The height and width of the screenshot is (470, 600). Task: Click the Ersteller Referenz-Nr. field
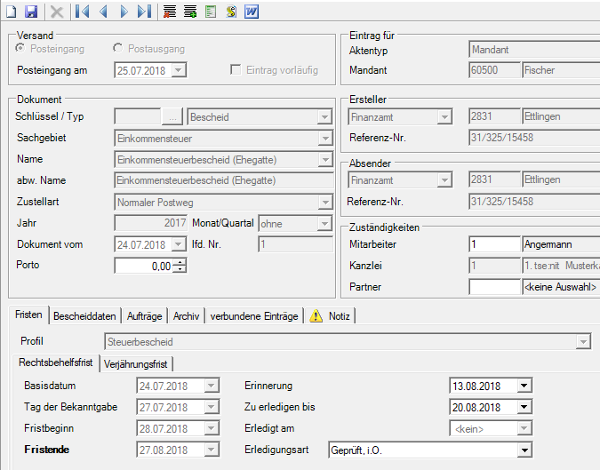534,137
